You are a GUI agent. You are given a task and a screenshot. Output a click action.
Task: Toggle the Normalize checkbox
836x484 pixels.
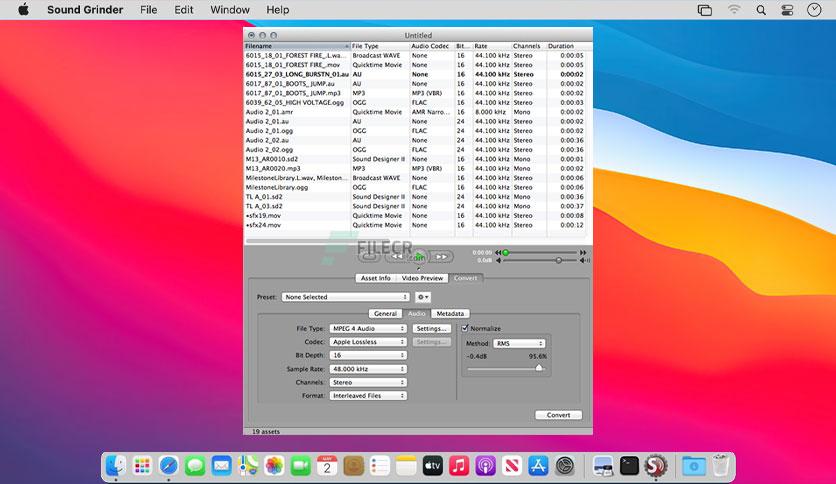coord(465,328)
